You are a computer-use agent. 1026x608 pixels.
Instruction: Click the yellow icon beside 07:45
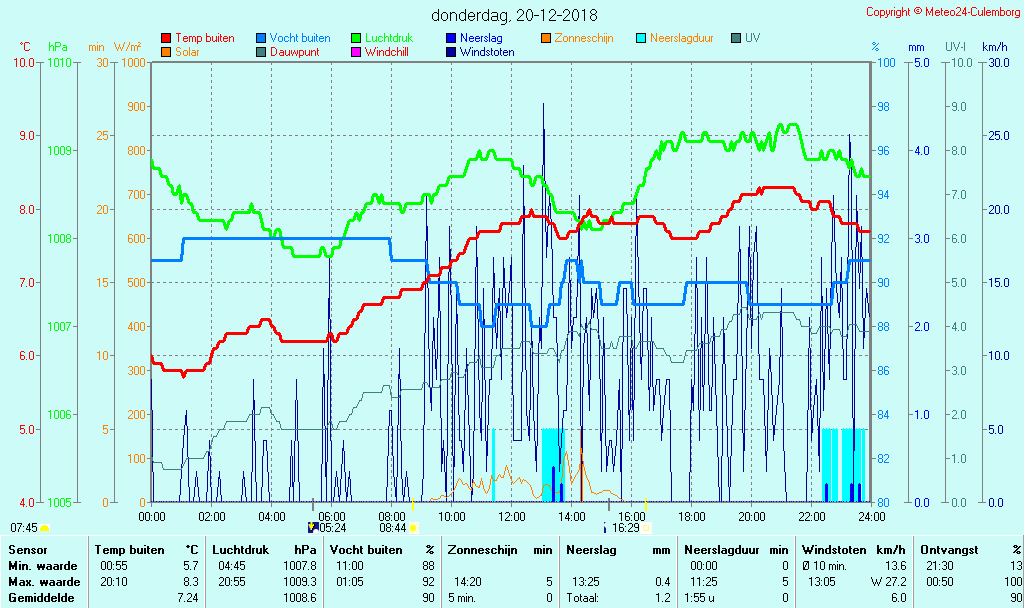point(45,527)
